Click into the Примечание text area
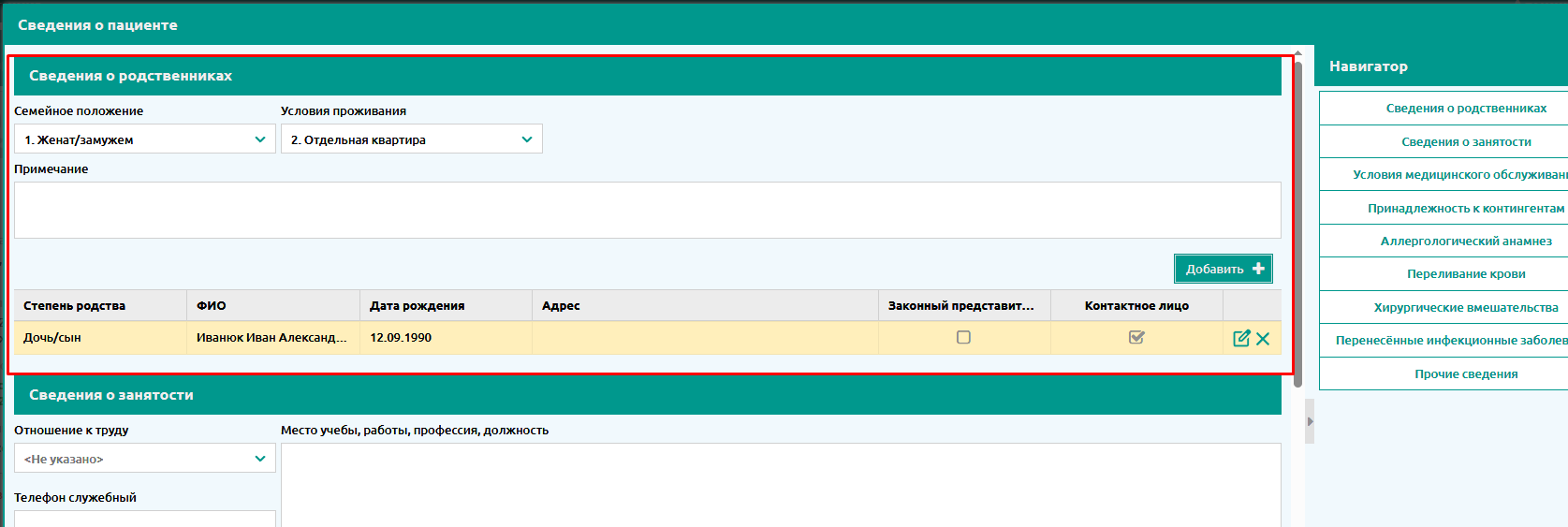 (647, 210)
